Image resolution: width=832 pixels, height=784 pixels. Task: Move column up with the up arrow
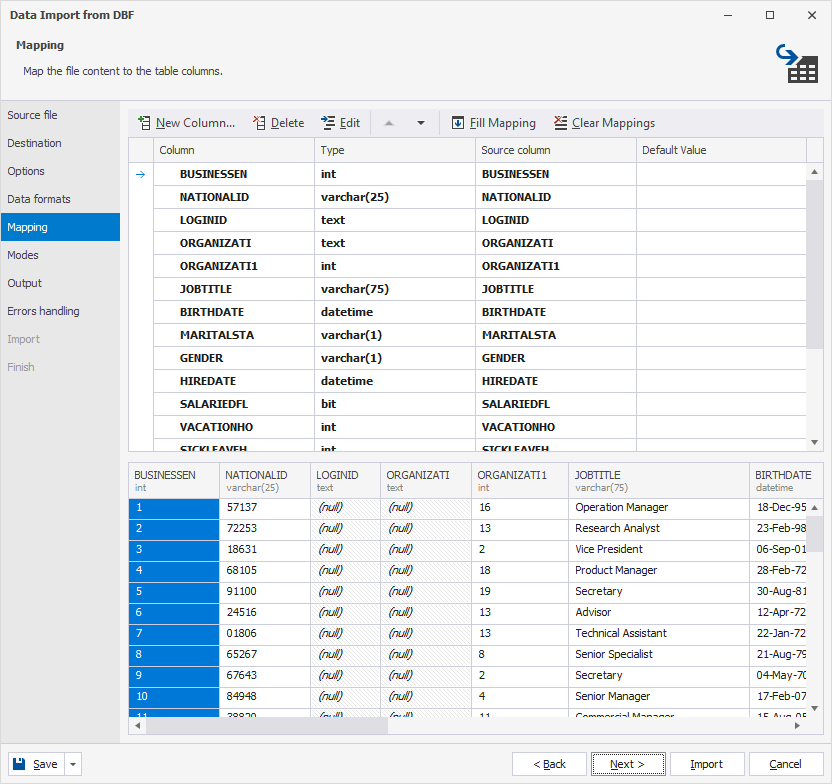(x=389, y=123)
